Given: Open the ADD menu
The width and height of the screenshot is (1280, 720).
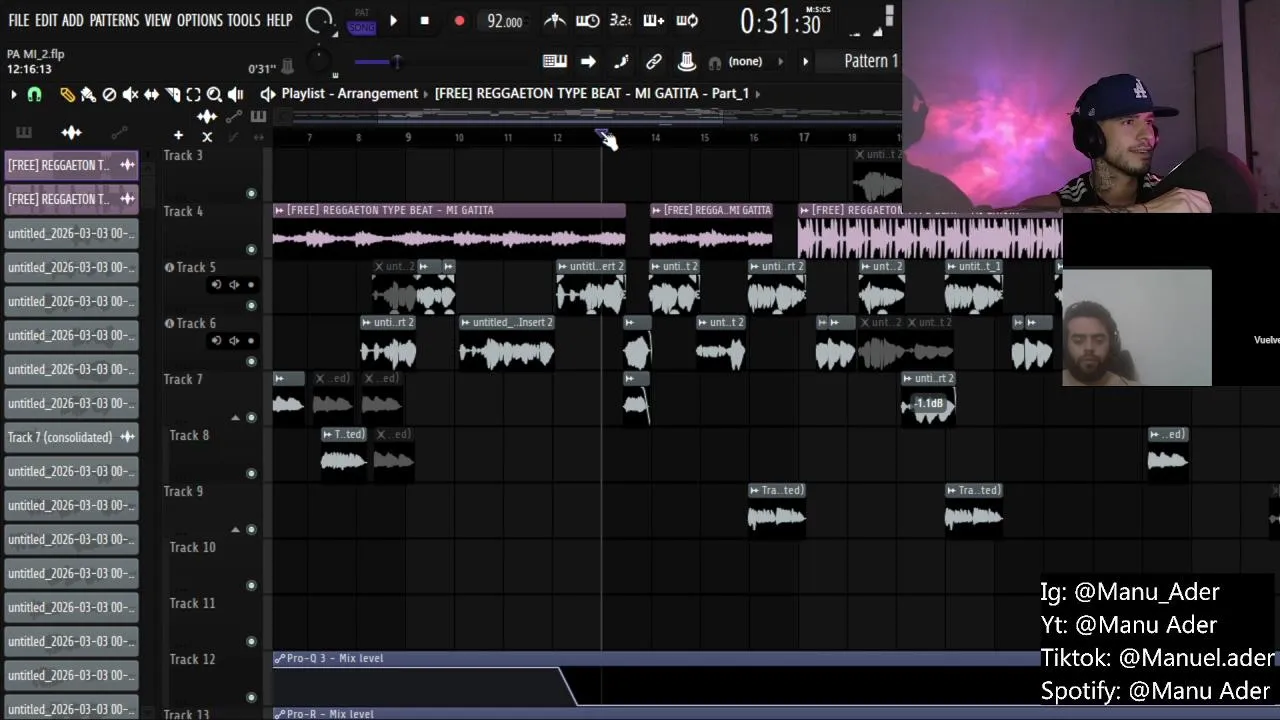Looking at the screenshot, I should coord(72,20).
